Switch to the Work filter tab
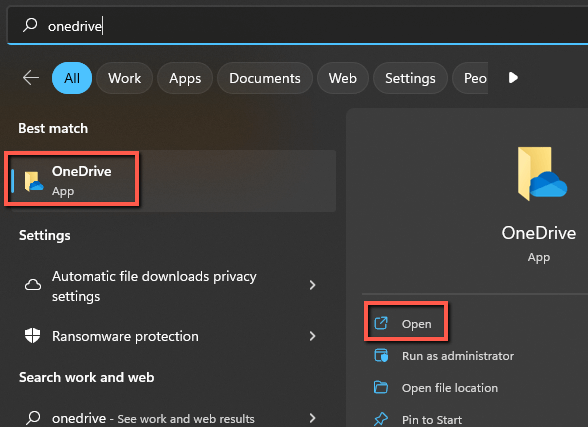The image size is (588, 427). [x=124, y=78]
